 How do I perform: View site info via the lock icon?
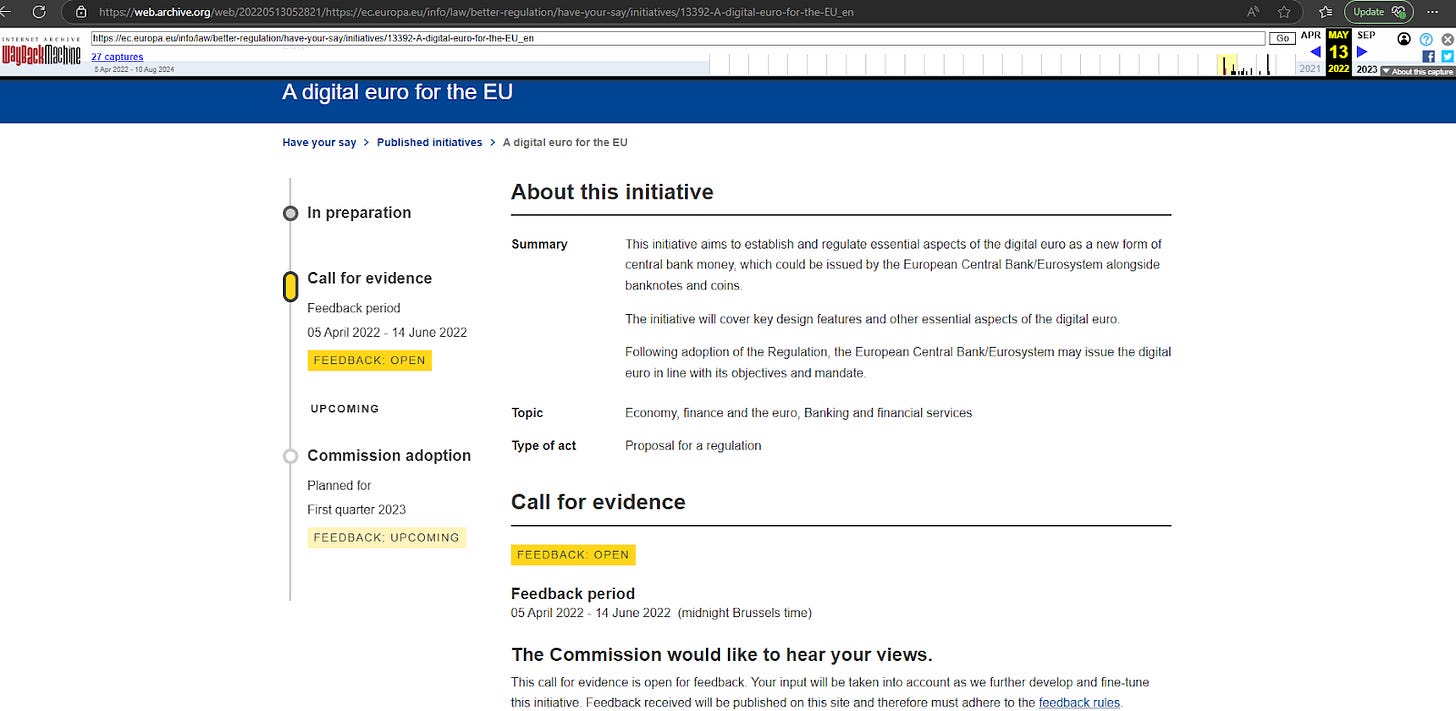click(x=81, y=12)
